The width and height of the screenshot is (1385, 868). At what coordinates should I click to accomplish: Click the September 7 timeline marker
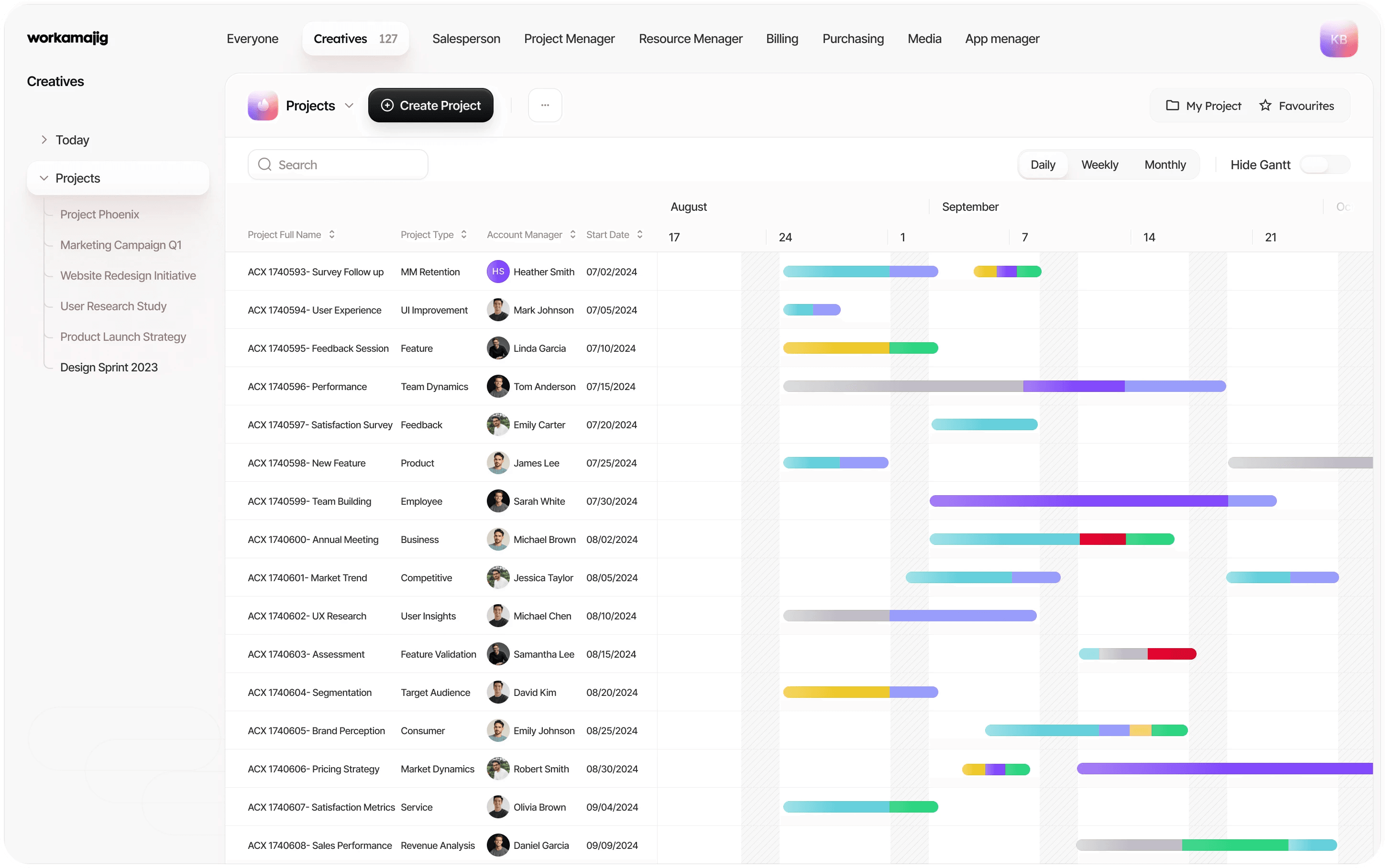1024,237
